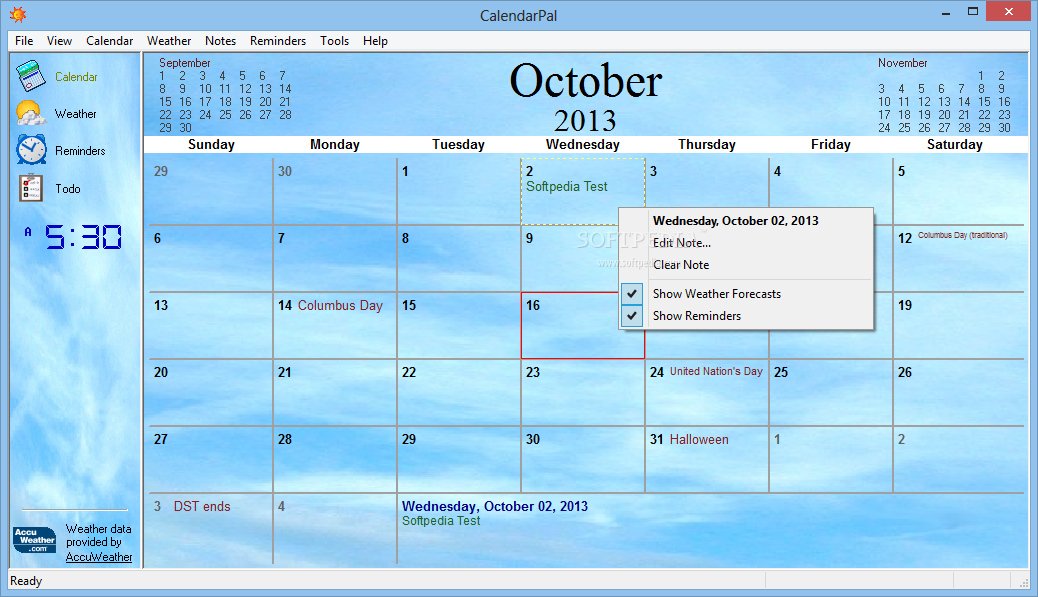Image resolution: width=1038 pixels, height=597 pixels.
Task: Select the October 2 Softpedia Test note
Action: pyautogui.click(x=567, y=187)
